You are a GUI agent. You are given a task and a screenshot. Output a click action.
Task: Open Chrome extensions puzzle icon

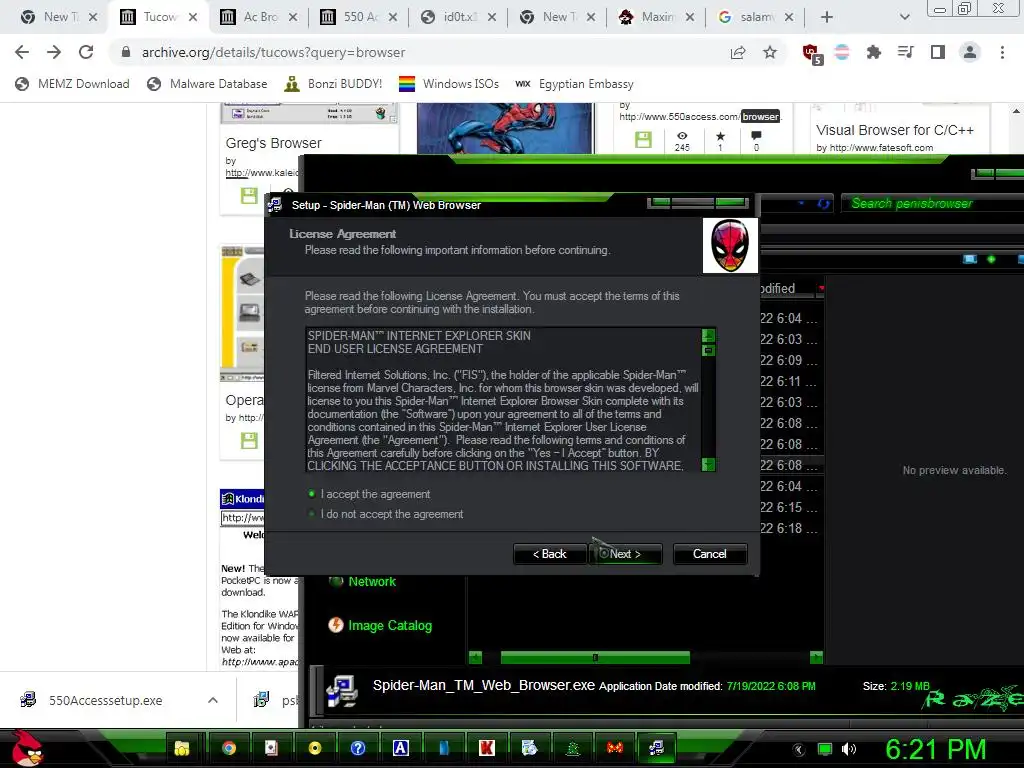coord(874,52)
